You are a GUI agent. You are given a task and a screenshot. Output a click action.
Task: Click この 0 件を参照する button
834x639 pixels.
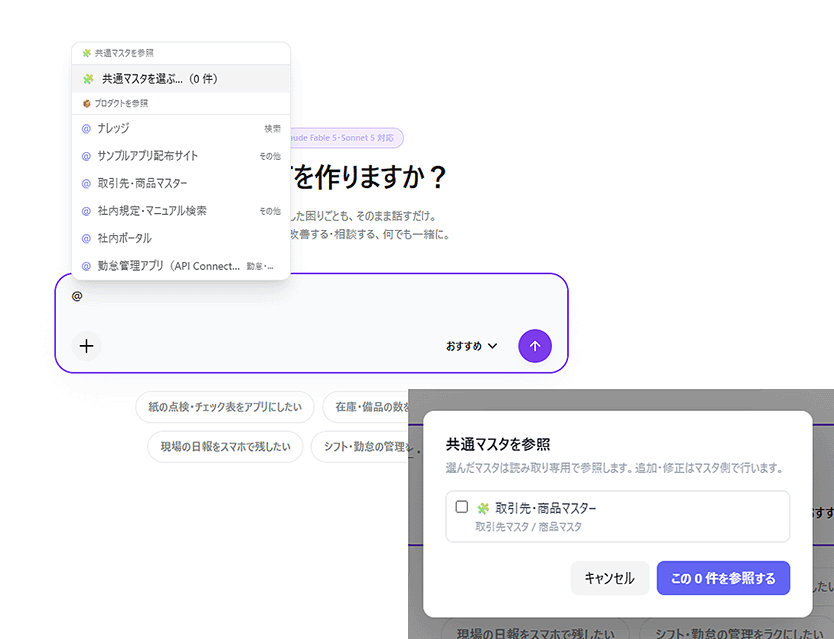pyautogui.click(x=723, y=578)
